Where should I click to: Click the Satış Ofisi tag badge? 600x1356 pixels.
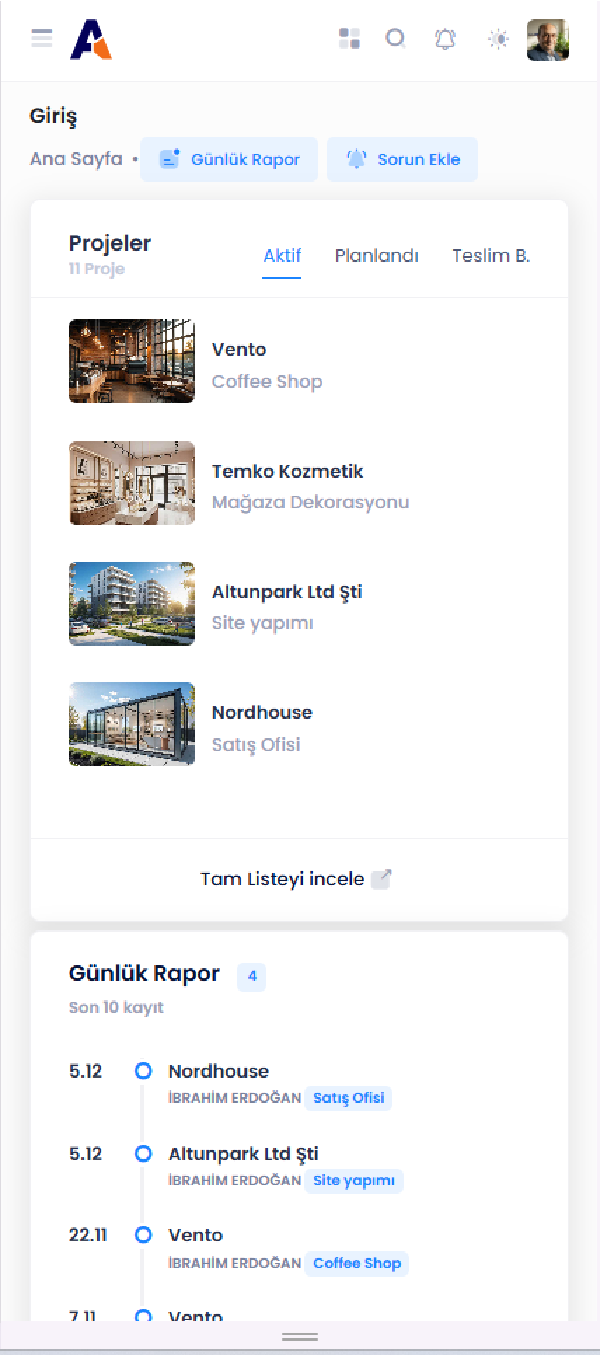[348, 1098]
